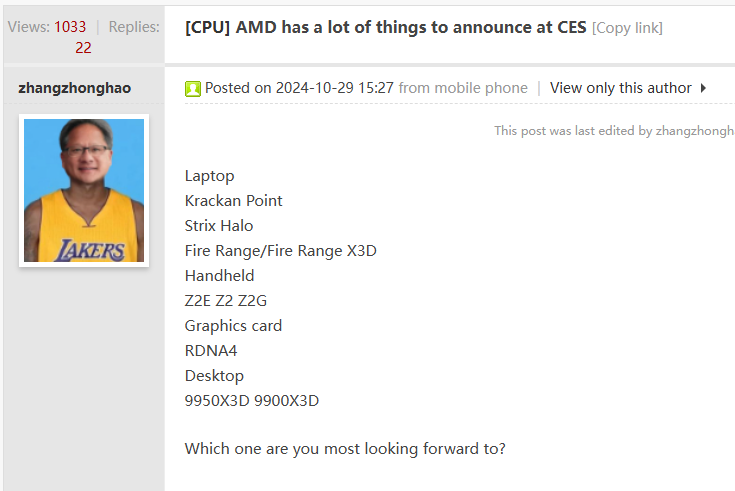Open the zhangzhonghao username profile
Screen dimensions: 735x491
(74, 88)
